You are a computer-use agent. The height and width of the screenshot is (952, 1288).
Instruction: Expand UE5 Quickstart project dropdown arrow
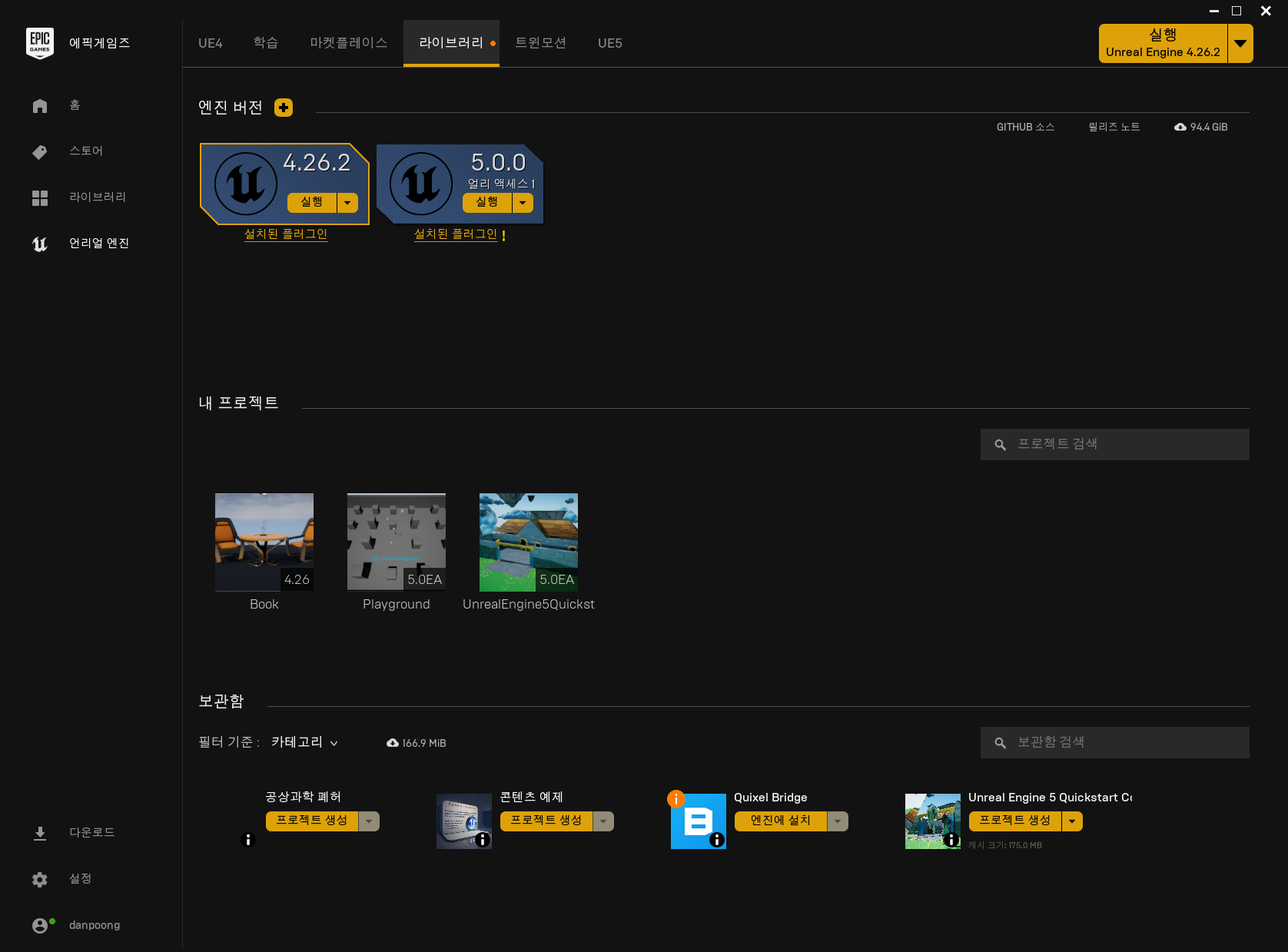(1072, 821)
